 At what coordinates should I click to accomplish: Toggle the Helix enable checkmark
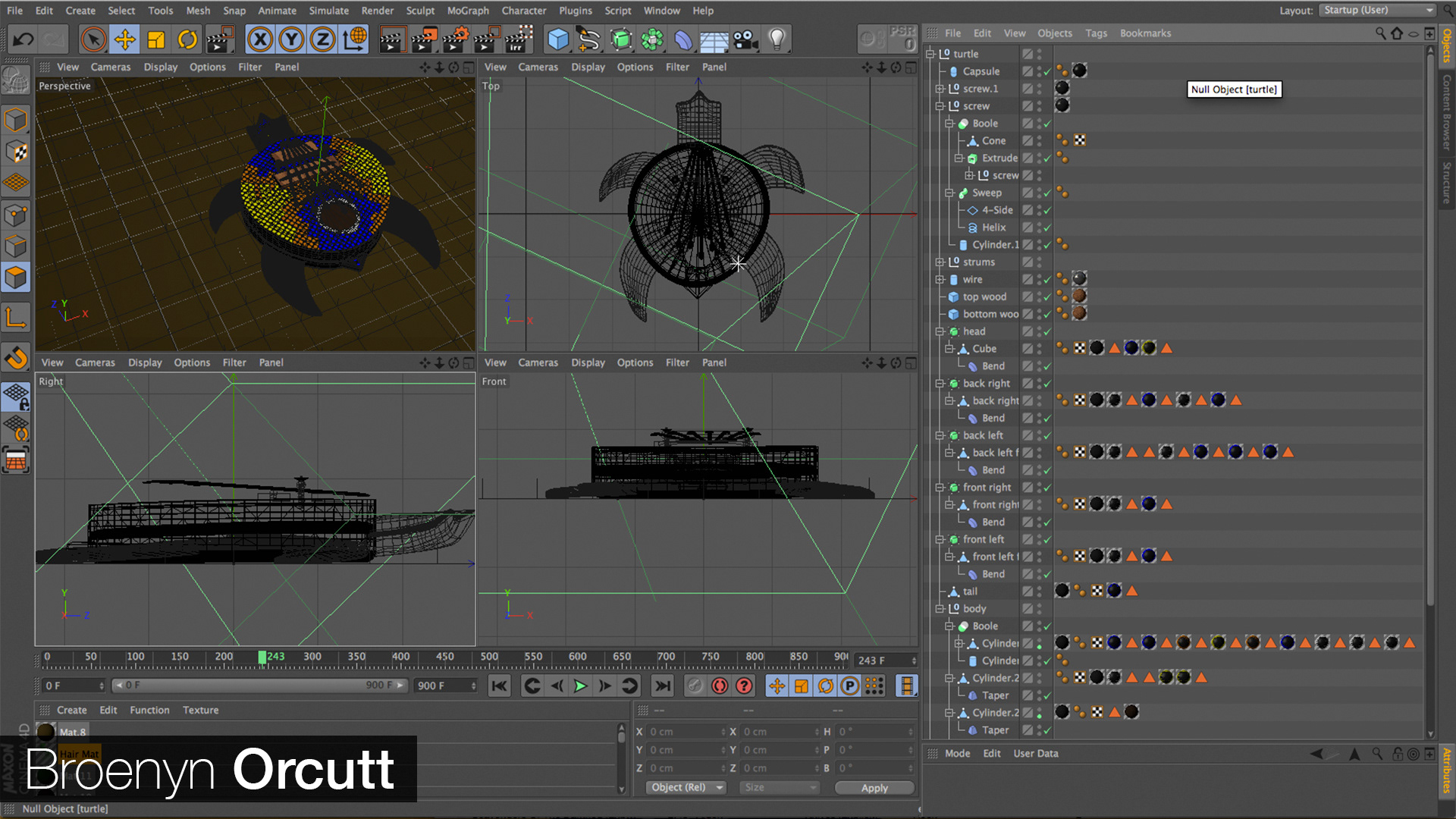(1046, 227)
